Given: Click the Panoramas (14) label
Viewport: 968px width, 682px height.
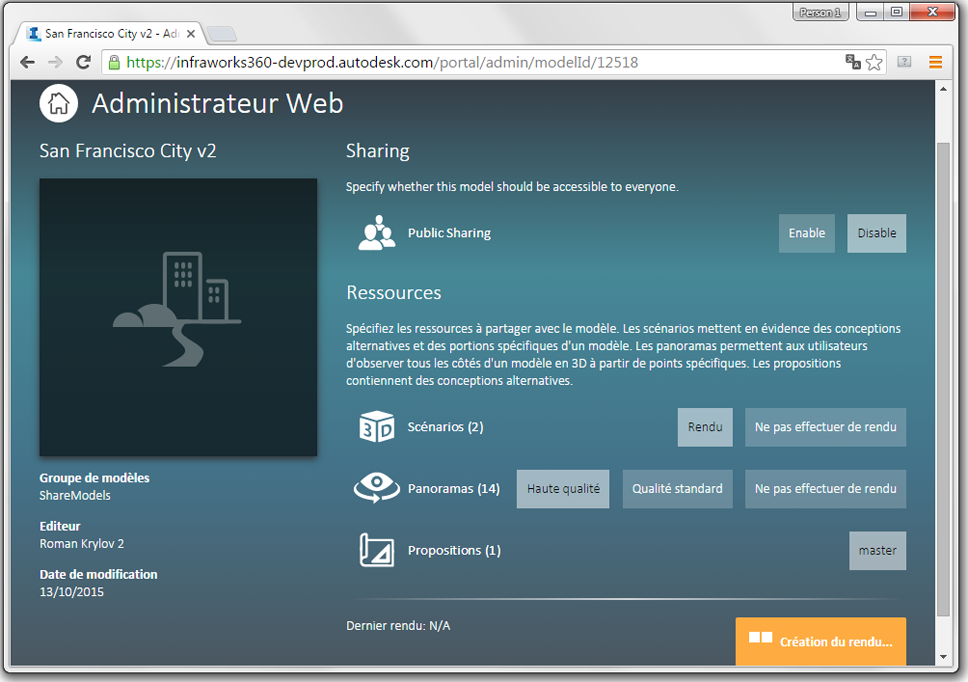Looking at the screenshot, I should [x=454, y=489].
